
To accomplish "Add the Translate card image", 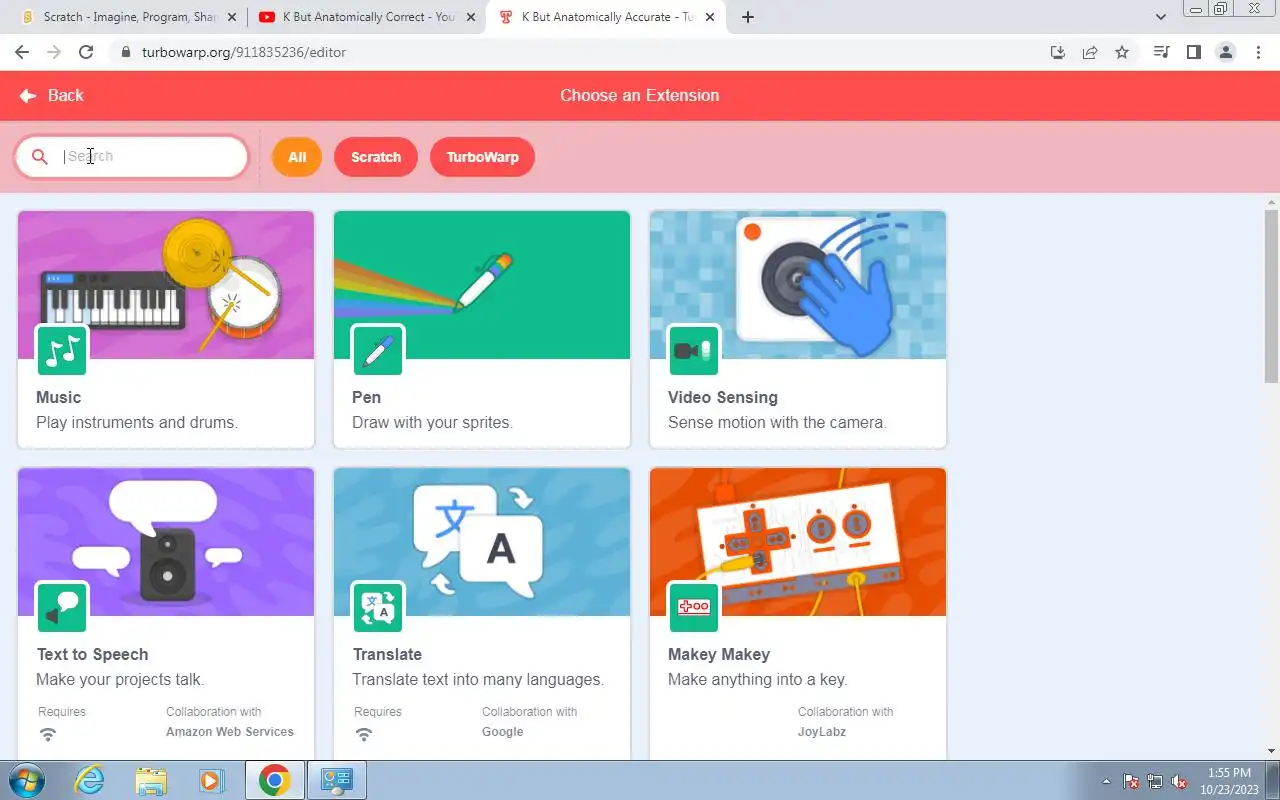I will (x=482, y=542).
